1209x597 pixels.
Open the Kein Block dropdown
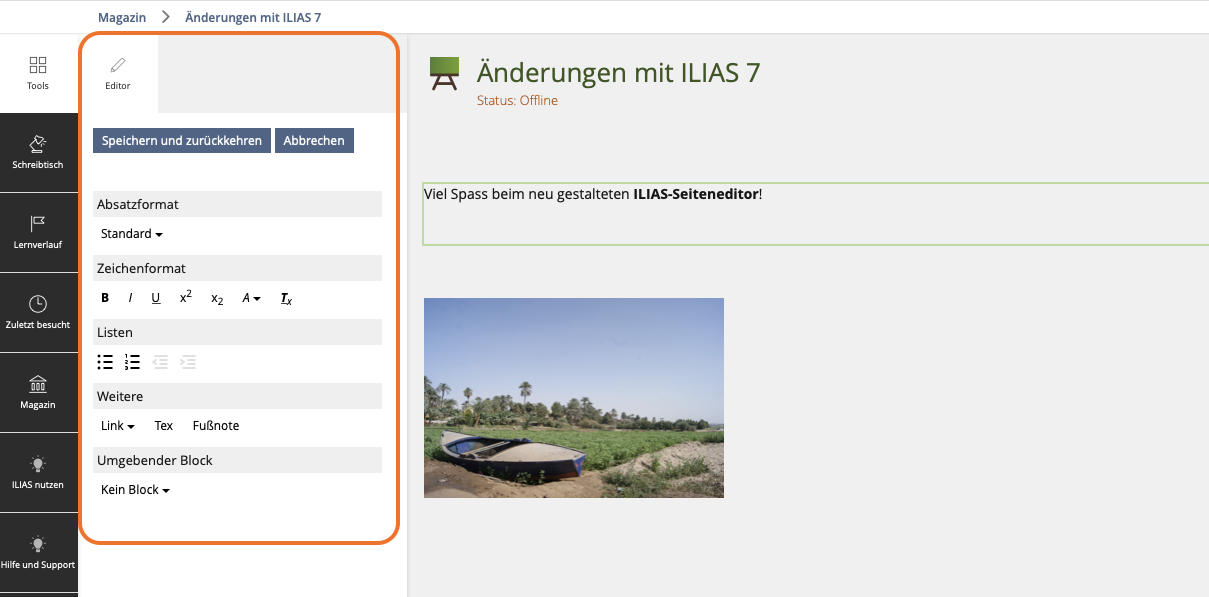coord(135,490)
